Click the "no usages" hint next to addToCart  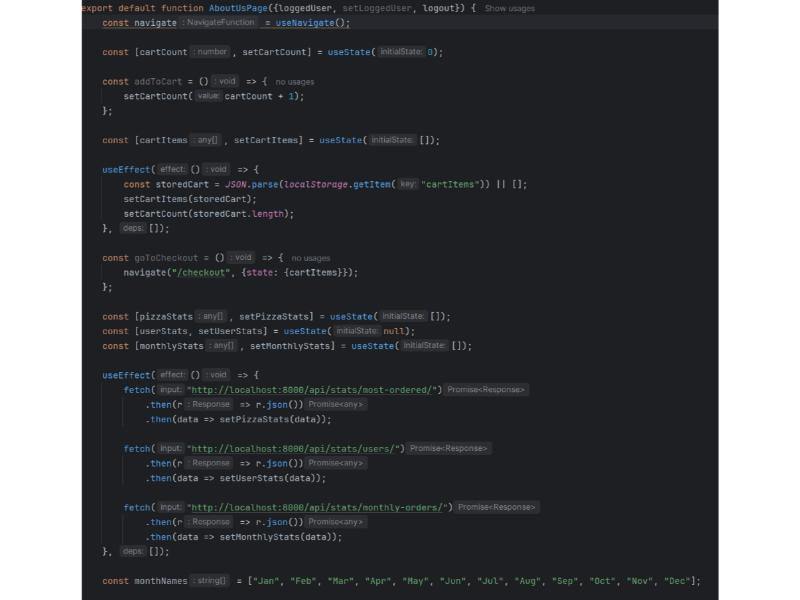coord(295,81)
